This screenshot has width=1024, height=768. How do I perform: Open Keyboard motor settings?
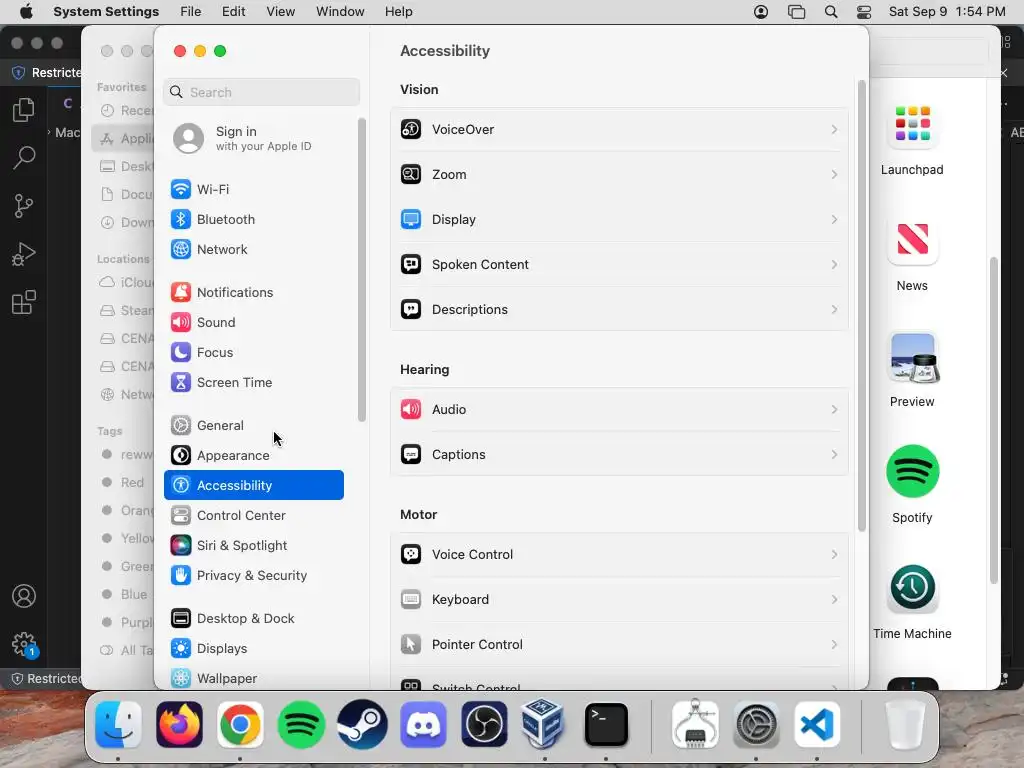(619, 600)
